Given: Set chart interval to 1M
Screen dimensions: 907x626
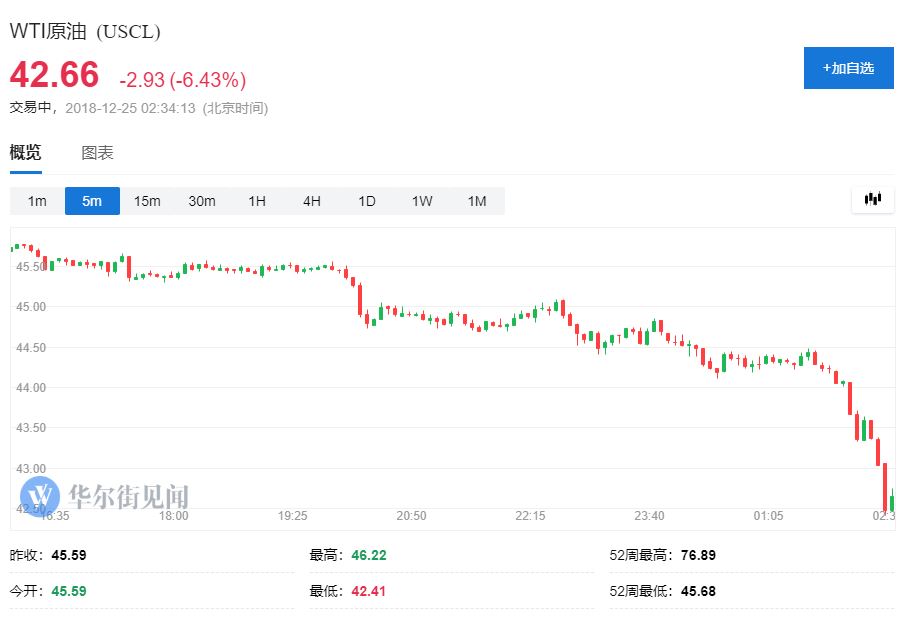Looking at the screenshot, I should [477, 201].
